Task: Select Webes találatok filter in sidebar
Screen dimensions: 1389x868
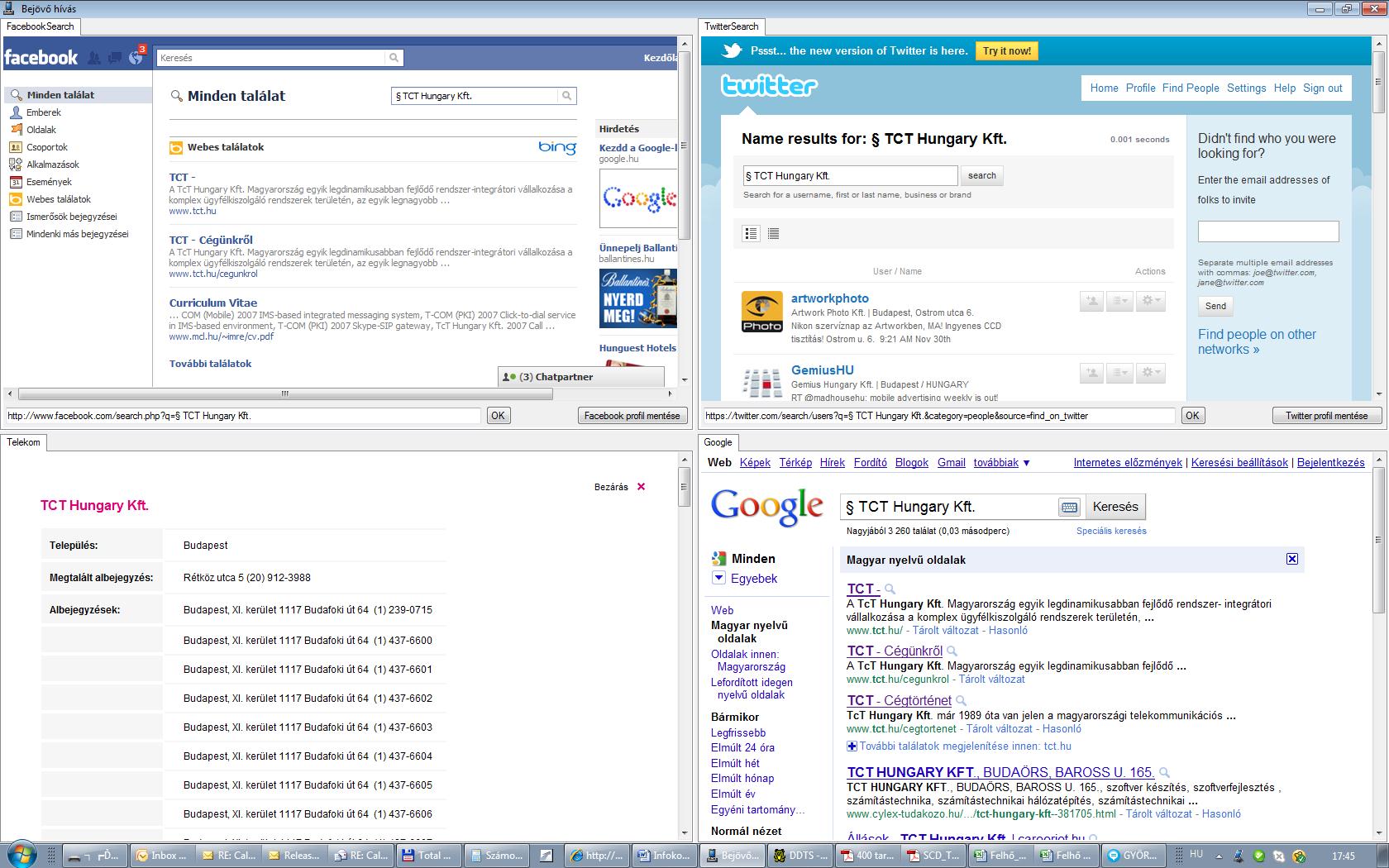Action: coord(59,199)
